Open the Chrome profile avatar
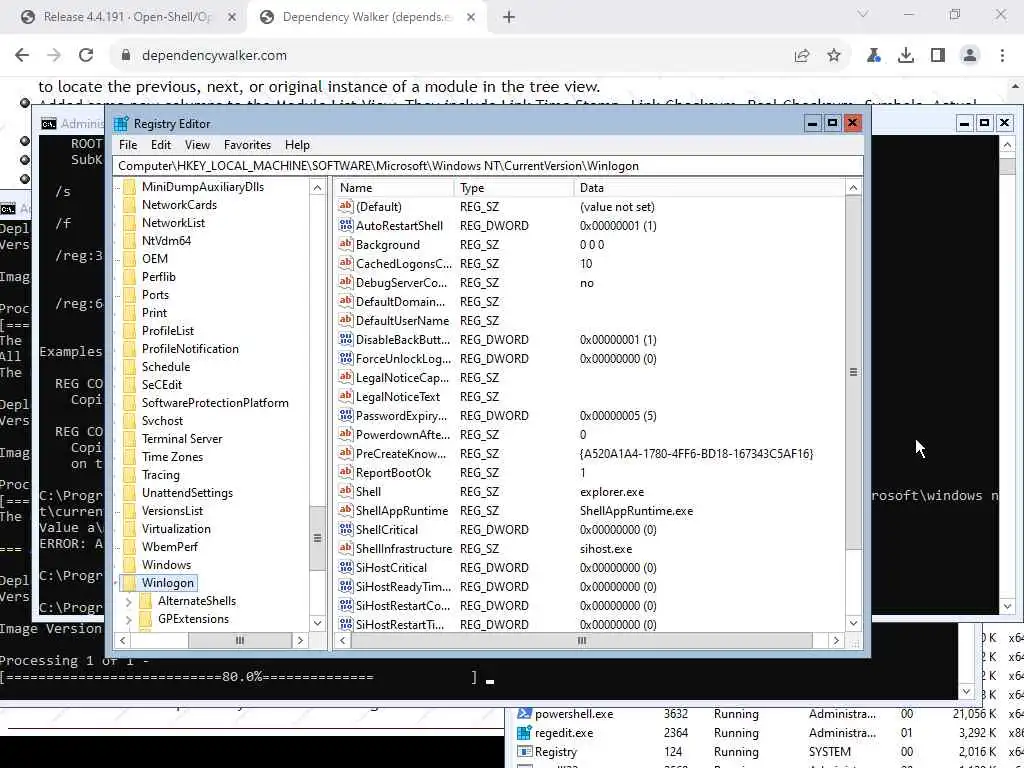The image size is (1024, 768). point(970,56)
